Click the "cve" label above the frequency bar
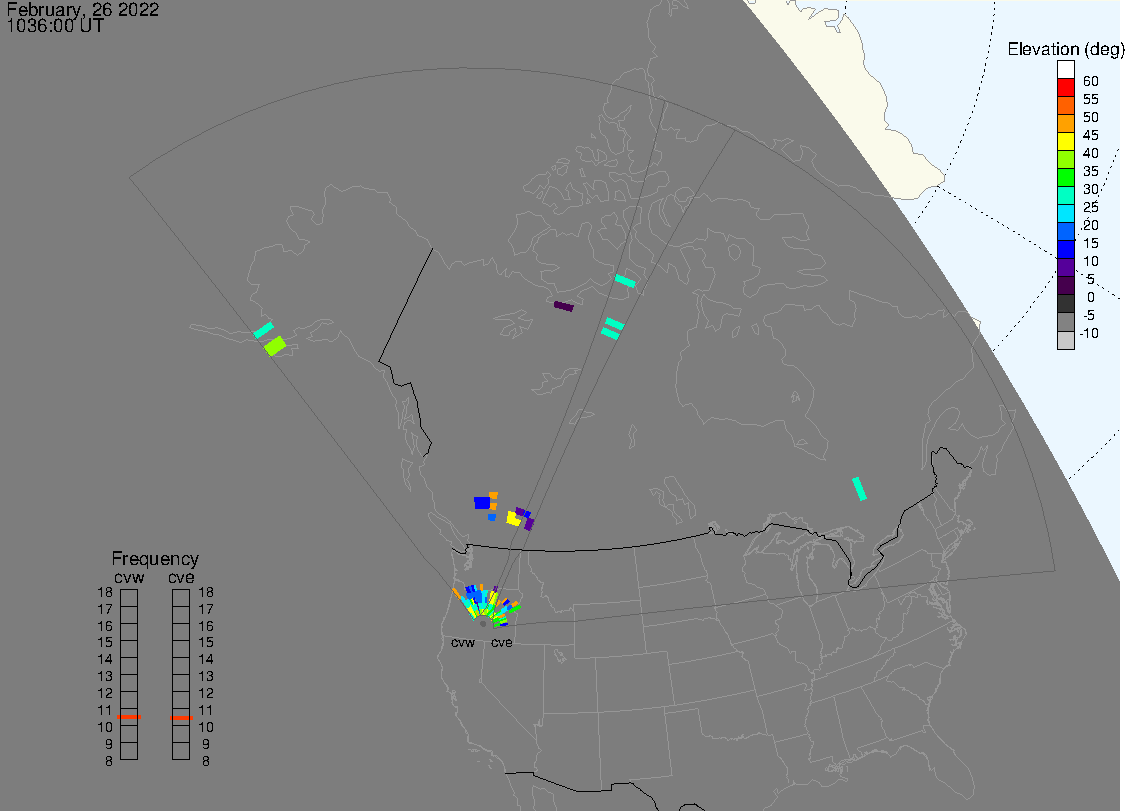The height and width of the screenshot is (811, 1125). pos(181,577)
